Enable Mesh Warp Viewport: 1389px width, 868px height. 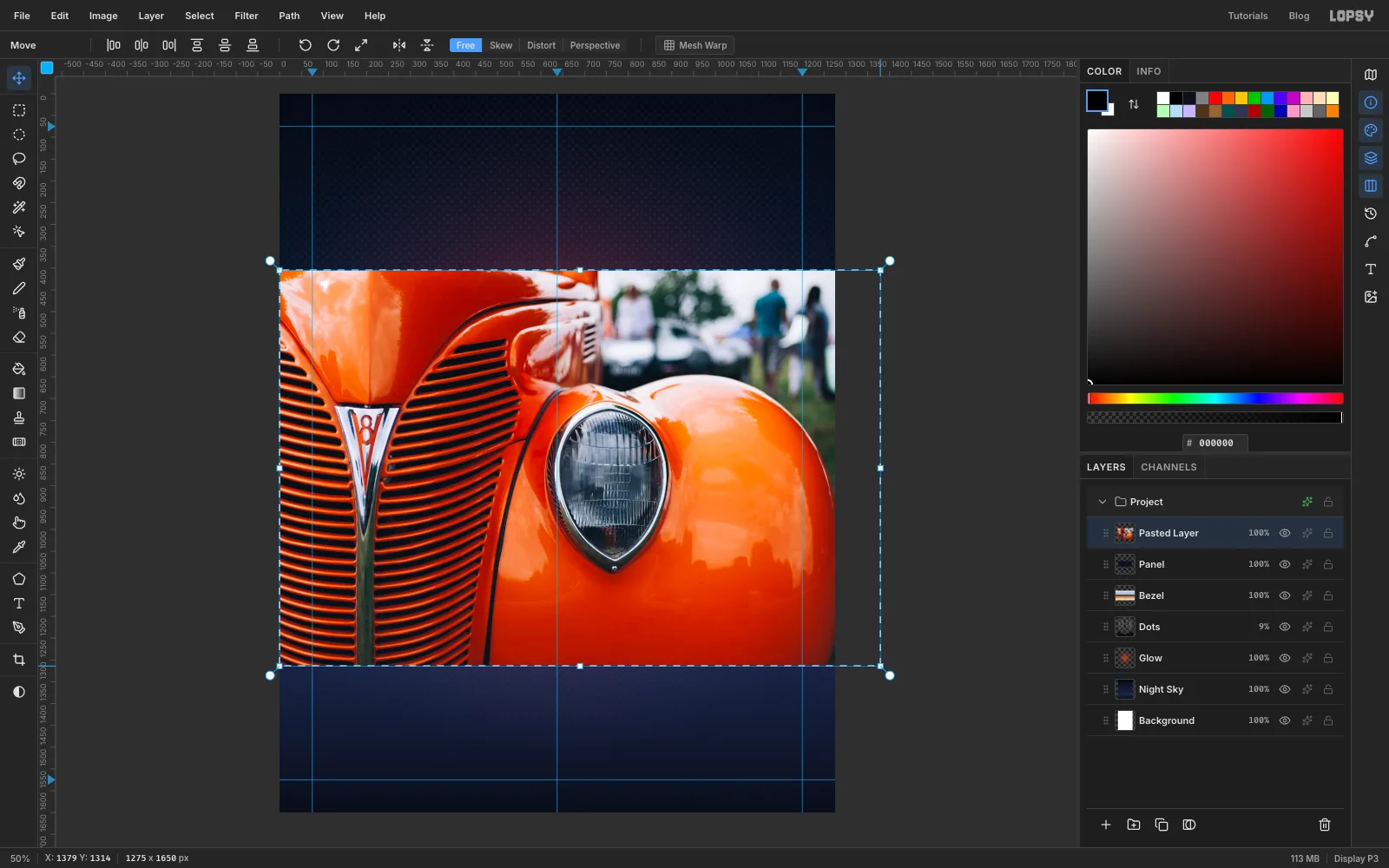694,45
